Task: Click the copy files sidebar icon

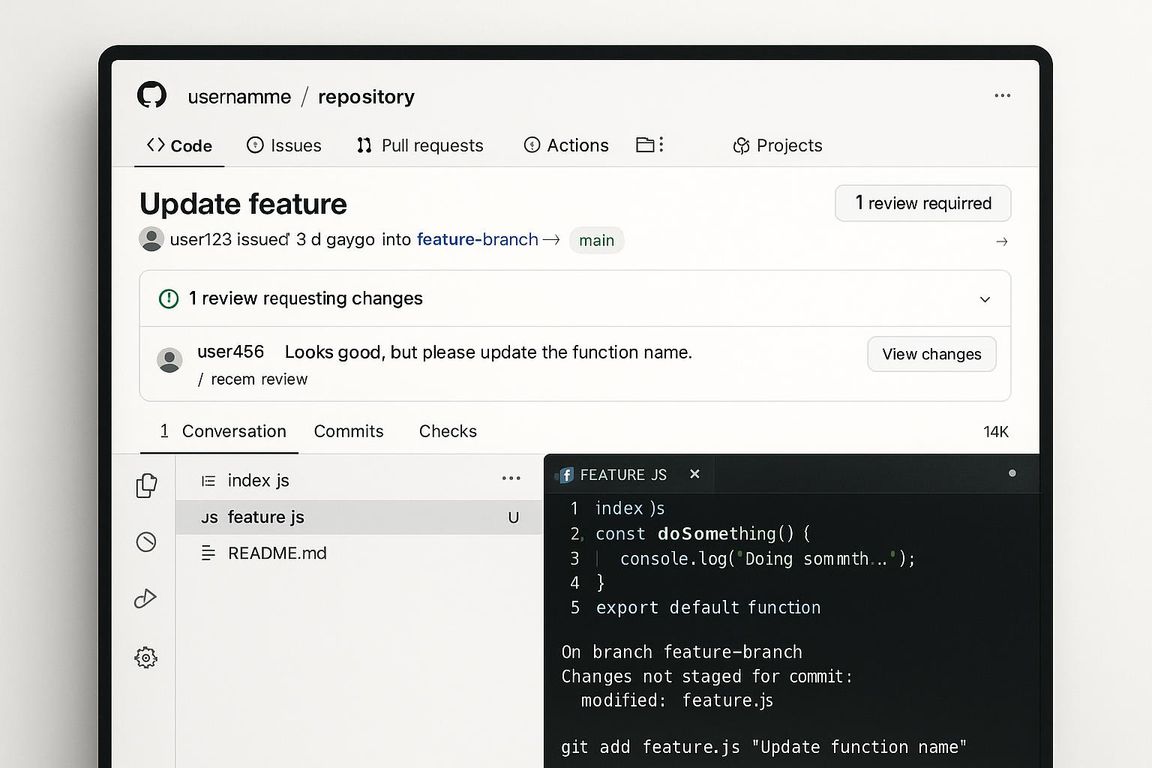Action: [x=146, y=484]
